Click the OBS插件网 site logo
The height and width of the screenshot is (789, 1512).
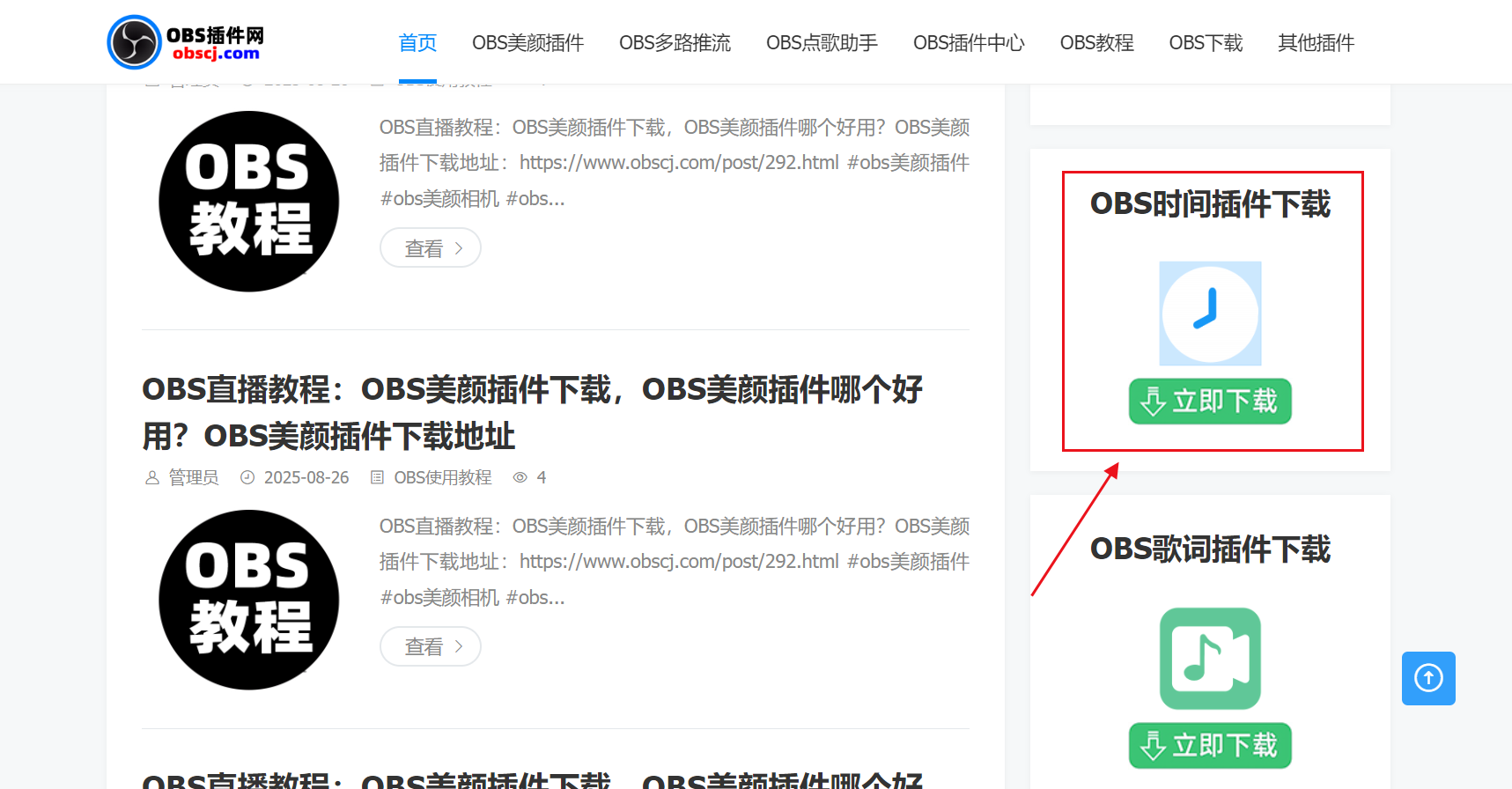point(186,42)
